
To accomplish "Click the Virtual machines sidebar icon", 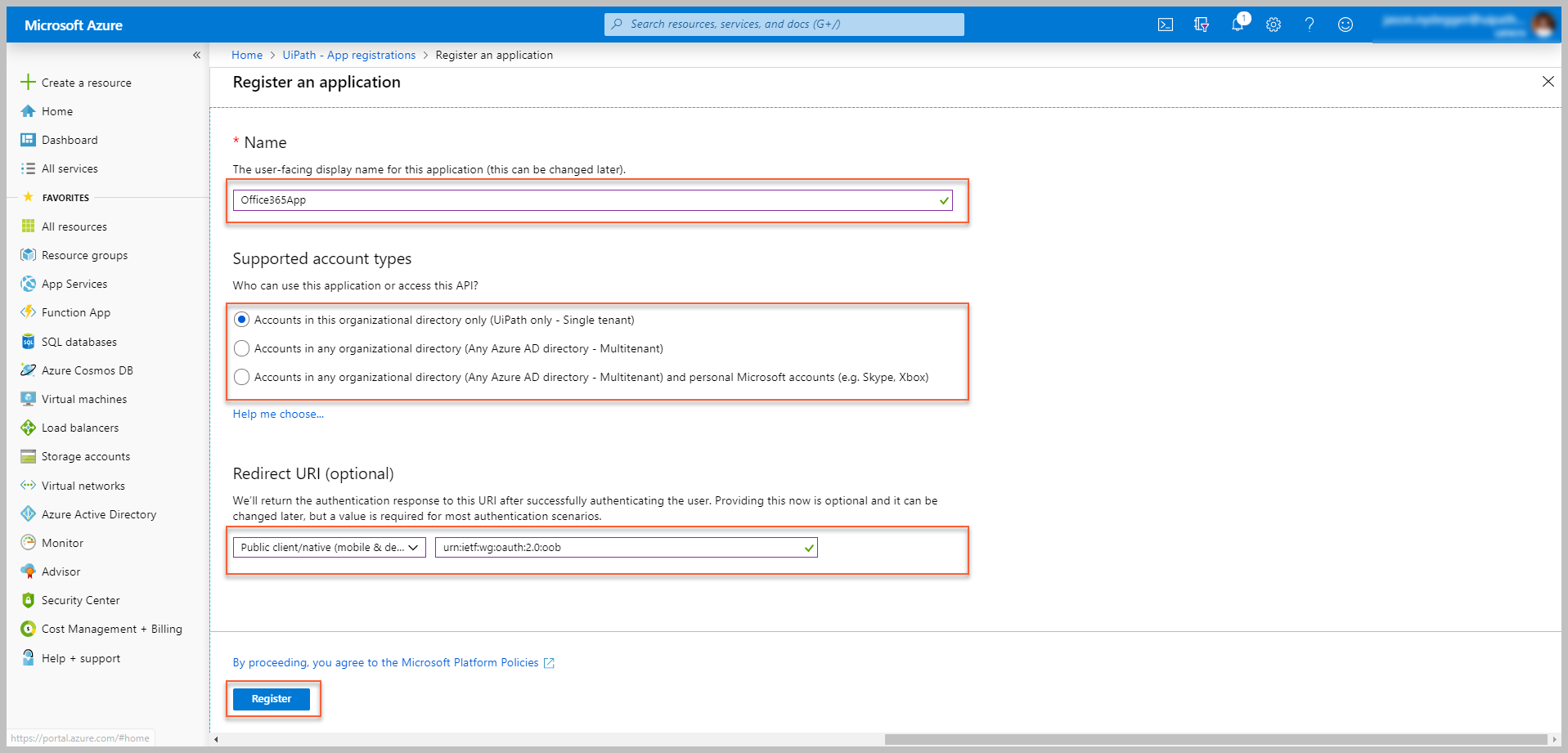I will (29, 399).
